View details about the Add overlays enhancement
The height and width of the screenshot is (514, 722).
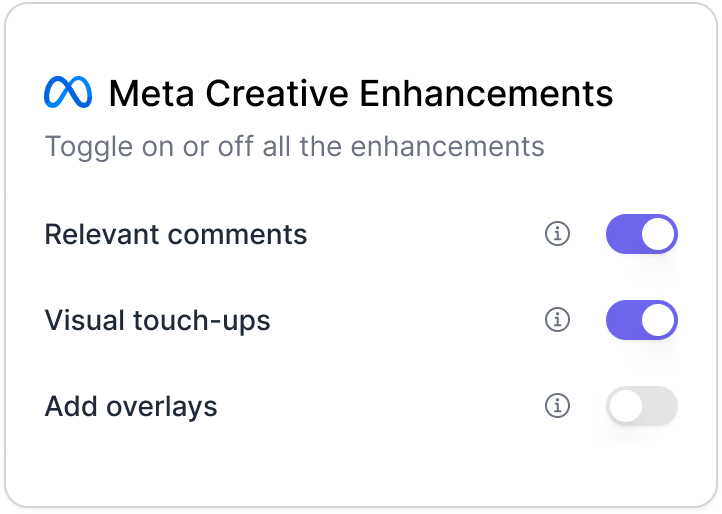[557, 406]
